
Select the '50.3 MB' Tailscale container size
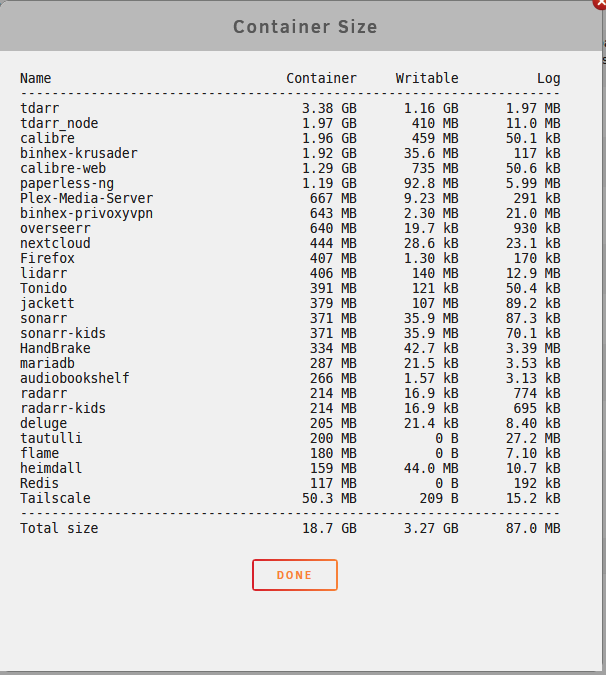coord(329,499)
